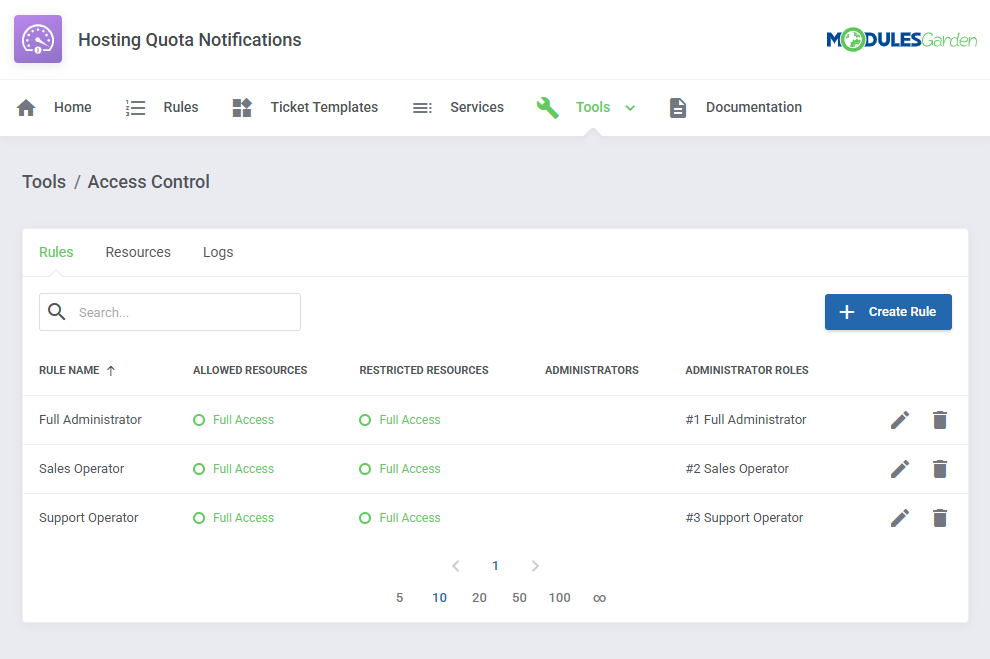Click the Support Operator rule name
The image size is (990, 659).
[x=88, y=518]
